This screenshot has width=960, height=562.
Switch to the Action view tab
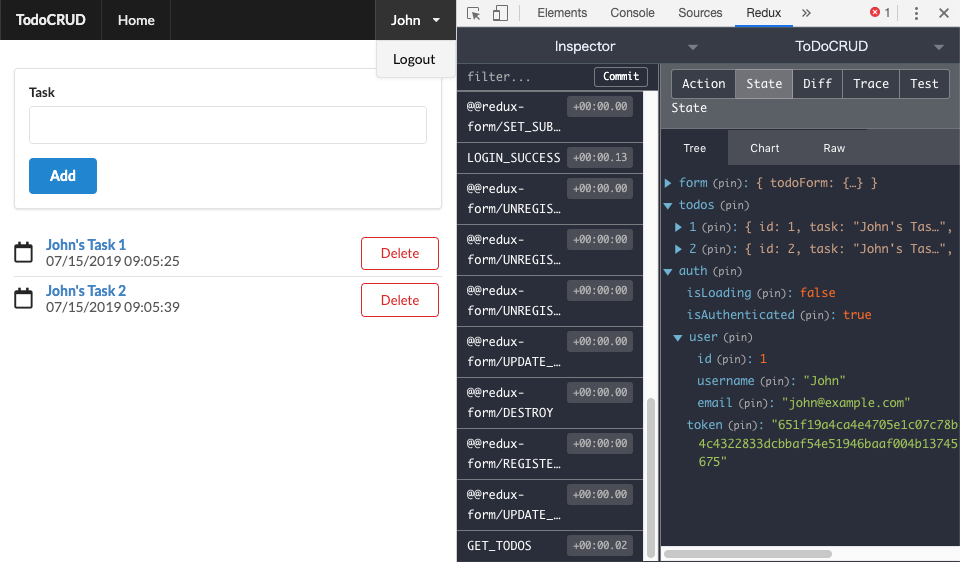pyautogui.click(x=703, y=84)
